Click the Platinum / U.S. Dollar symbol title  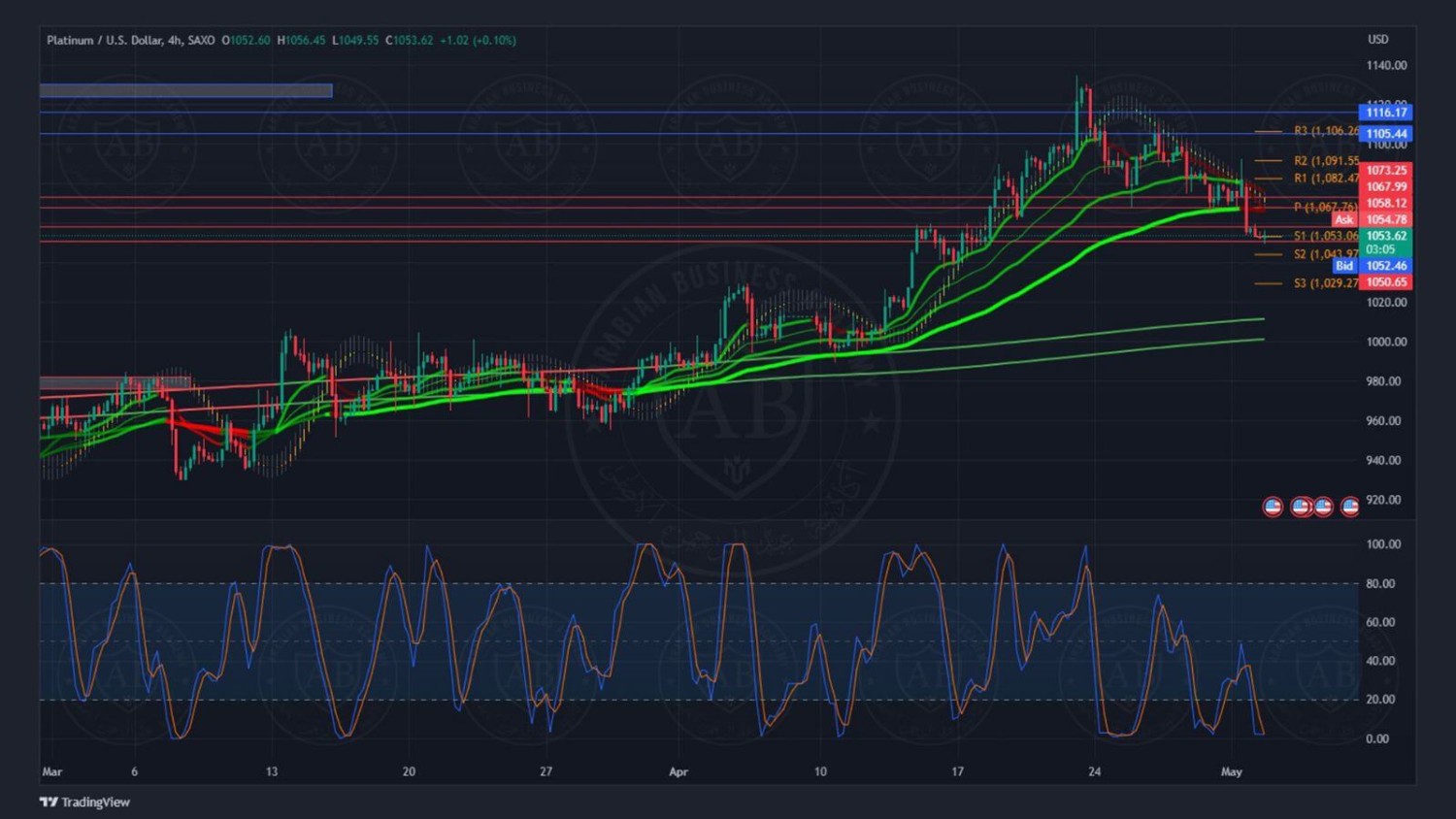pos(130,40)
